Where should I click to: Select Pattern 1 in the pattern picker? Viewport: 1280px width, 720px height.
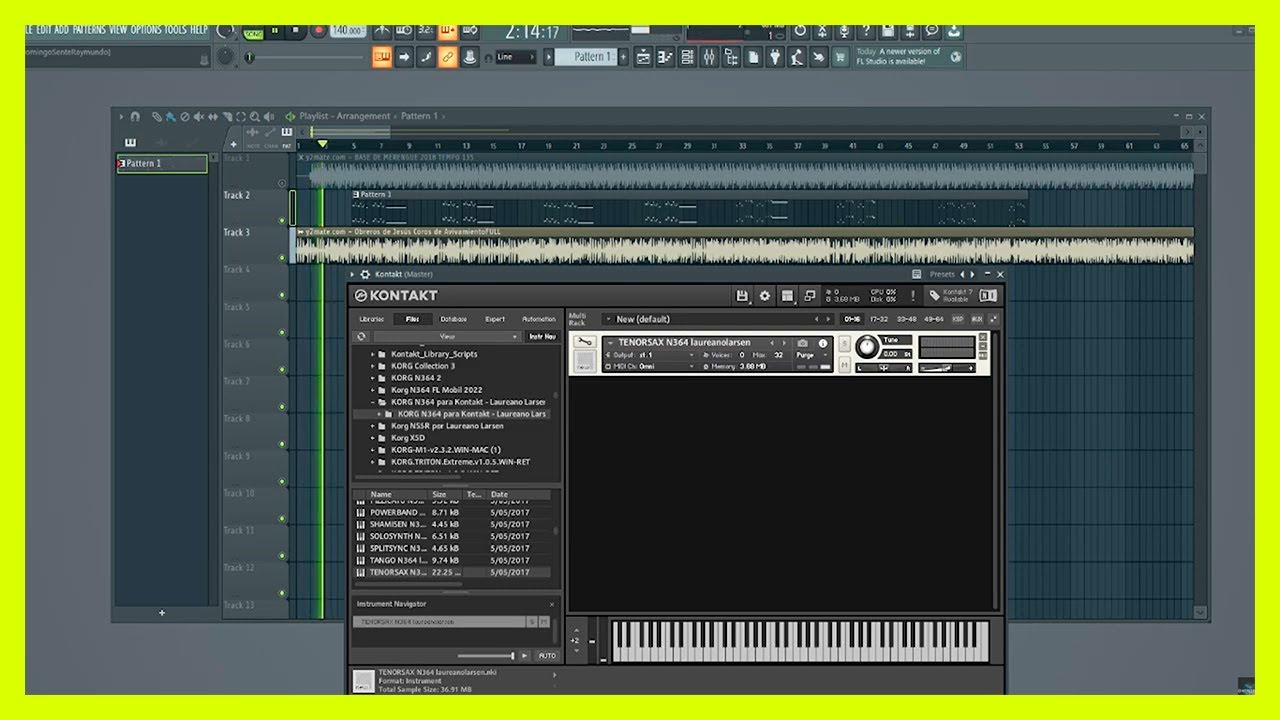click(162, 164)
